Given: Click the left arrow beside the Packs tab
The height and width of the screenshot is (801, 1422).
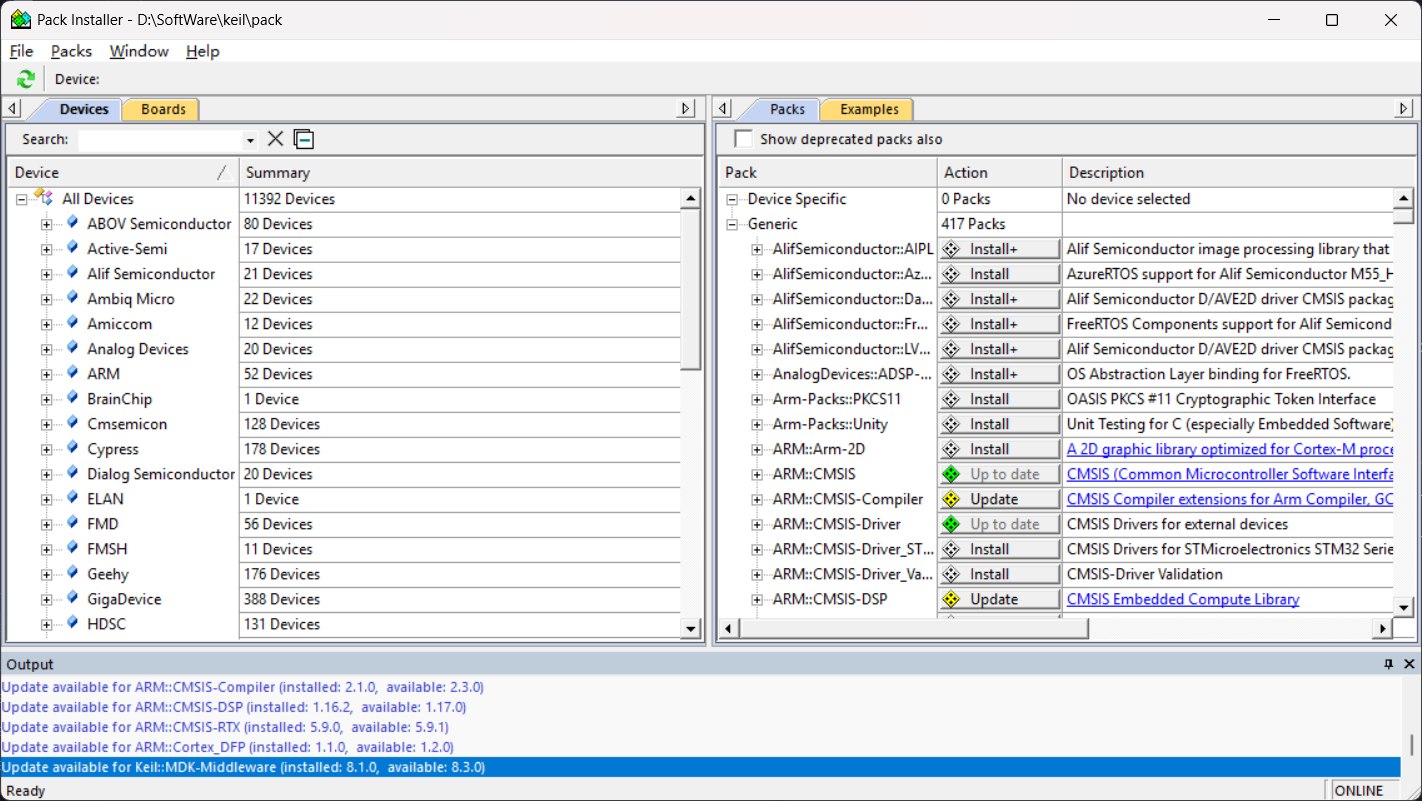Looking at the screenshot, I should coord(724,109).
